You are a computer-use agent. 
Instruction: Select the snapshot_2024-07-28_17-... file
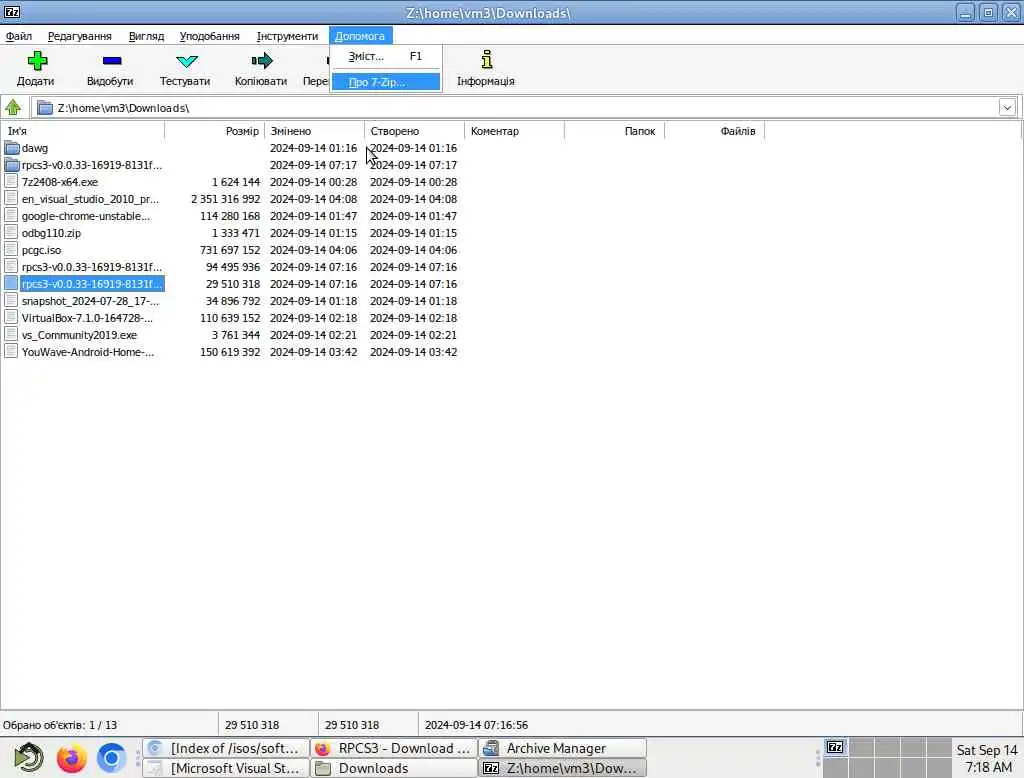click(90, 301)
